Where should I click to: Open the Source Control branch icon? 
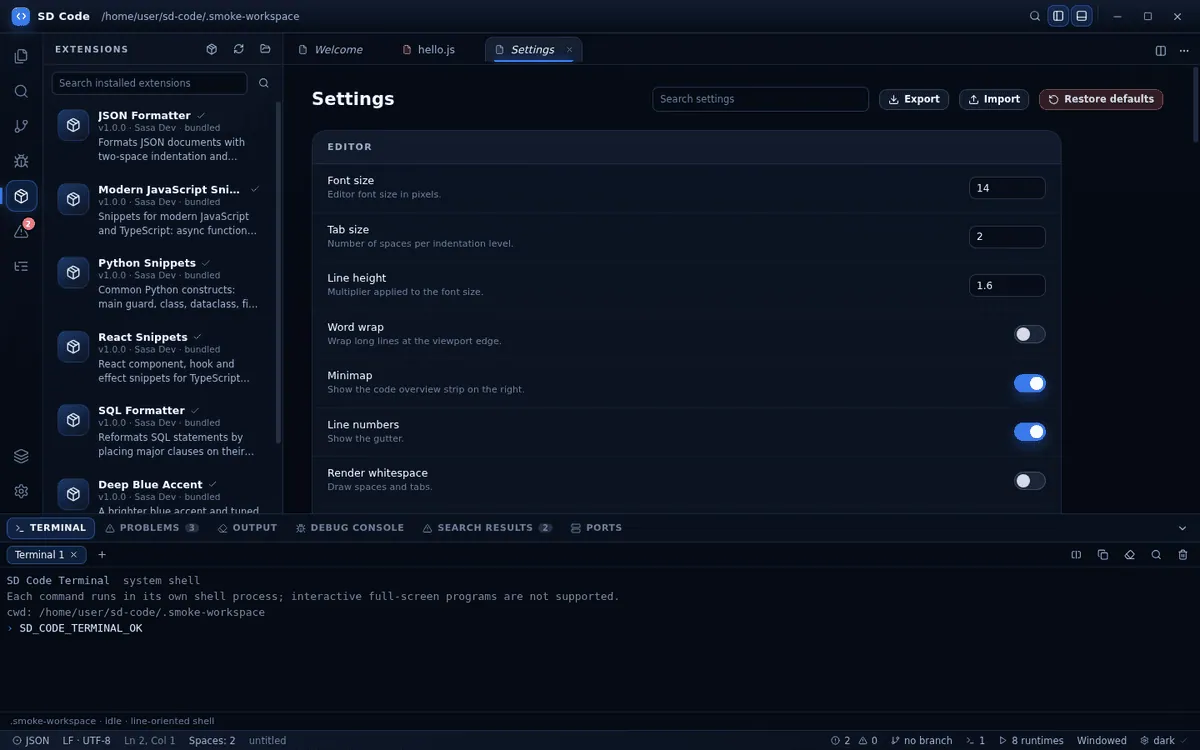point(21,126)
